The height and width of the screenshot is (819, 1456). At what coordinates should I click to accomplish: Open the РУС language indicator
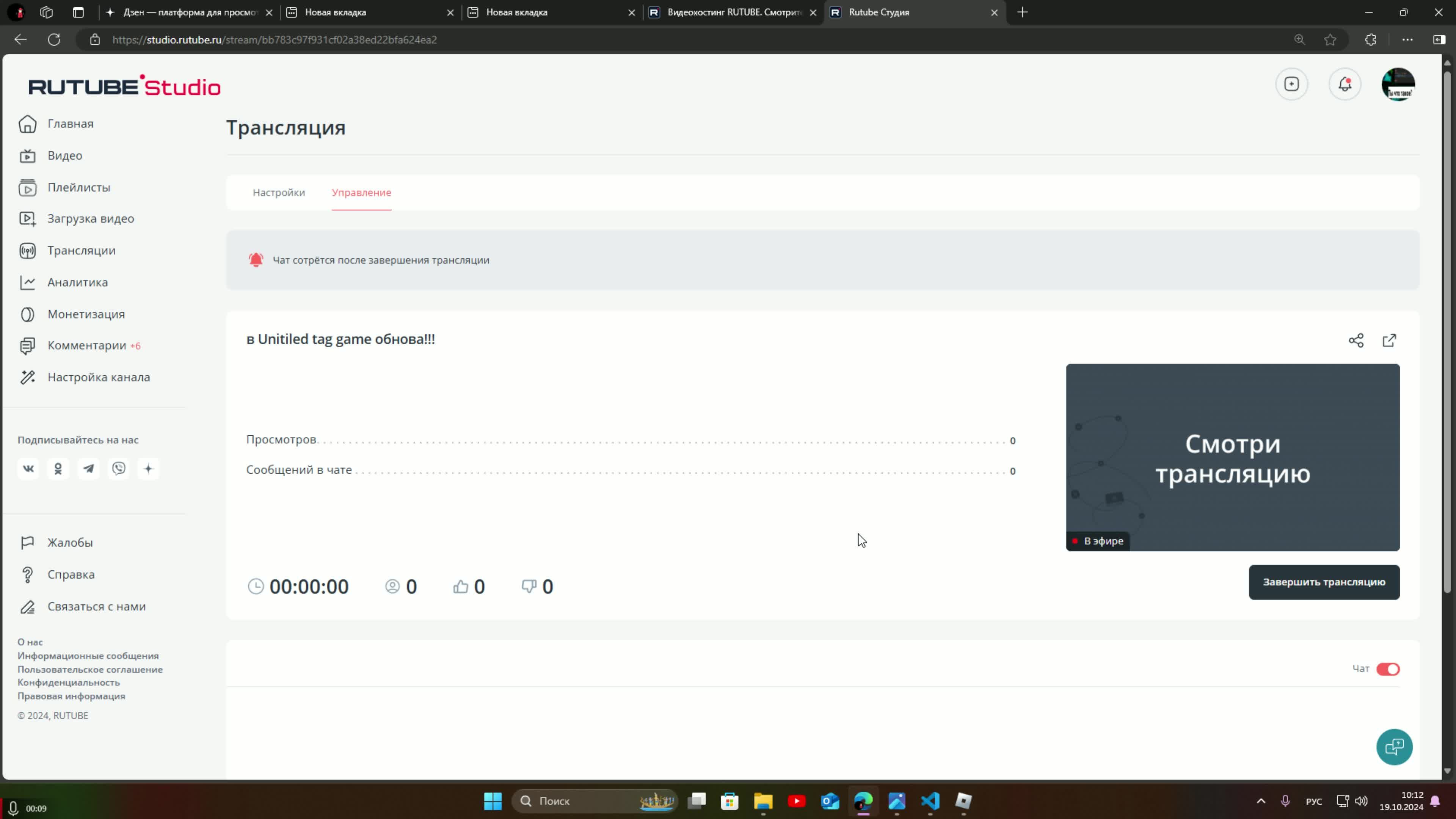[1314, 802]
